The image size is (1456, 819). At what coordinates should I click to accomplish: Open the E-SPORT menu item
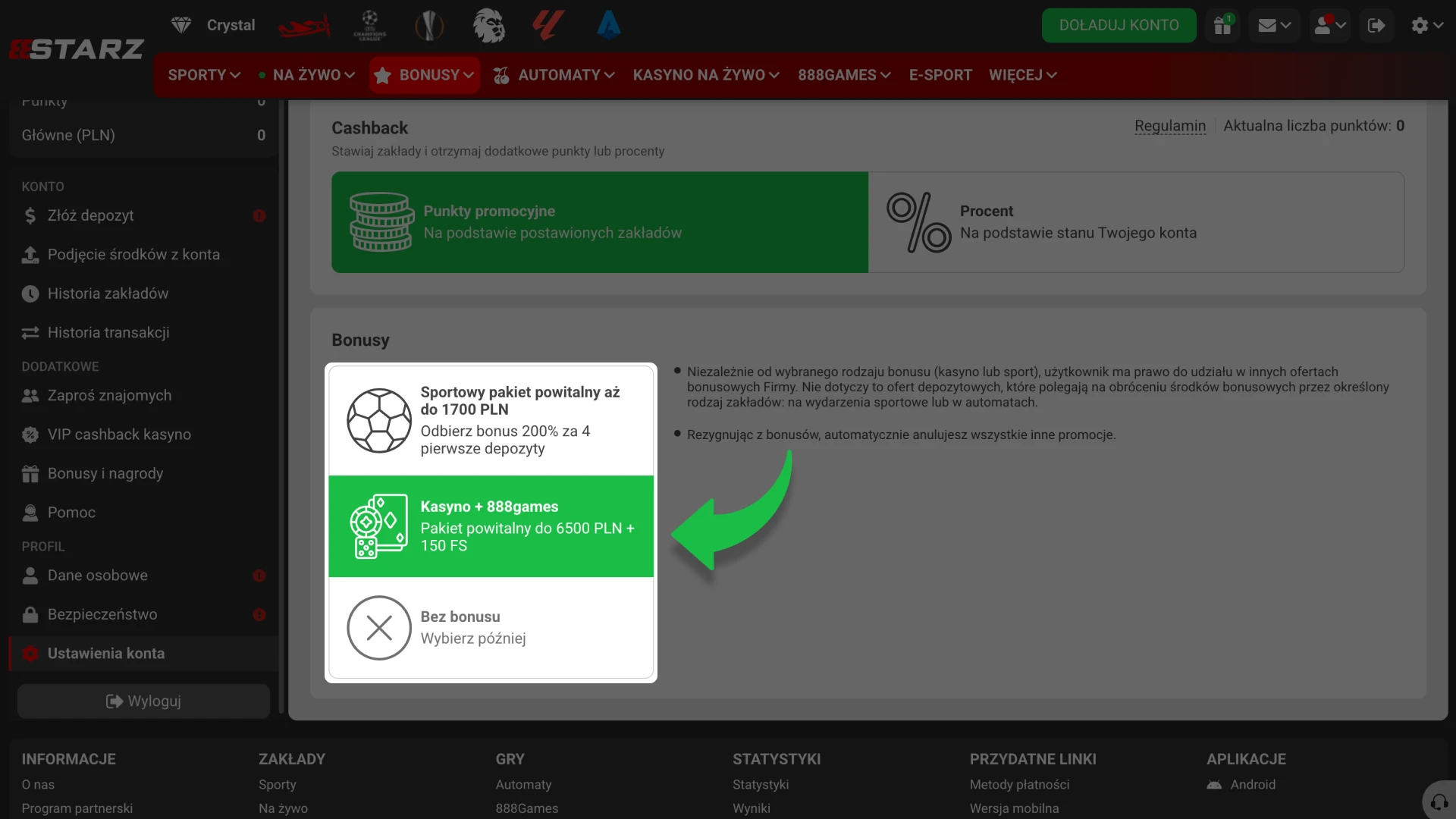pos(940,75)
